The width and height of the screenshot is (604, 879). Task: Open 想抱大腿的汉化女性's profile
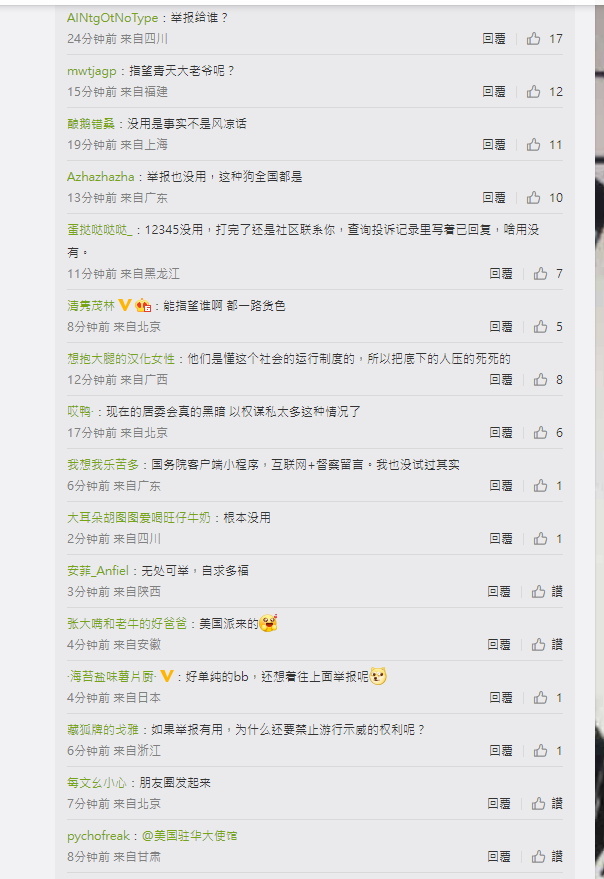[x=121, y=359]
